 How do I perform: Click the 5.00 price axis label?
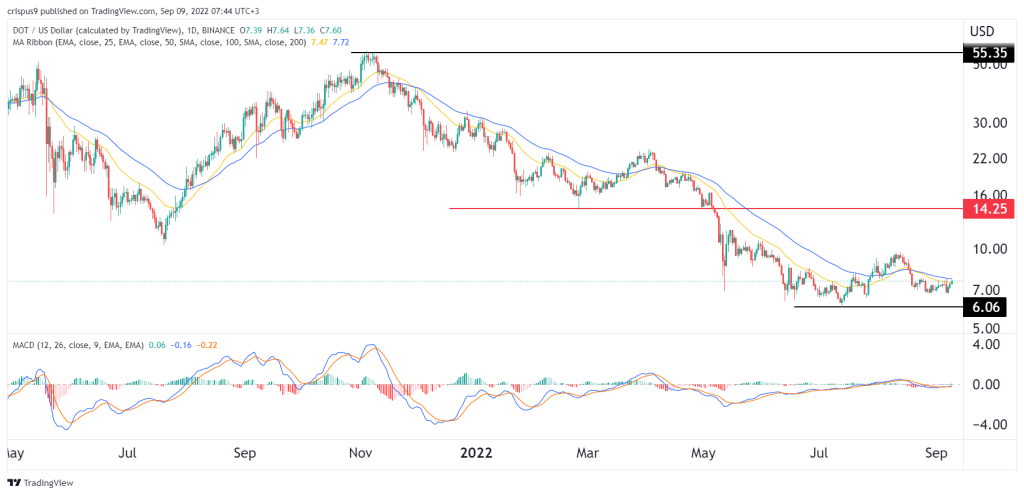987,328
